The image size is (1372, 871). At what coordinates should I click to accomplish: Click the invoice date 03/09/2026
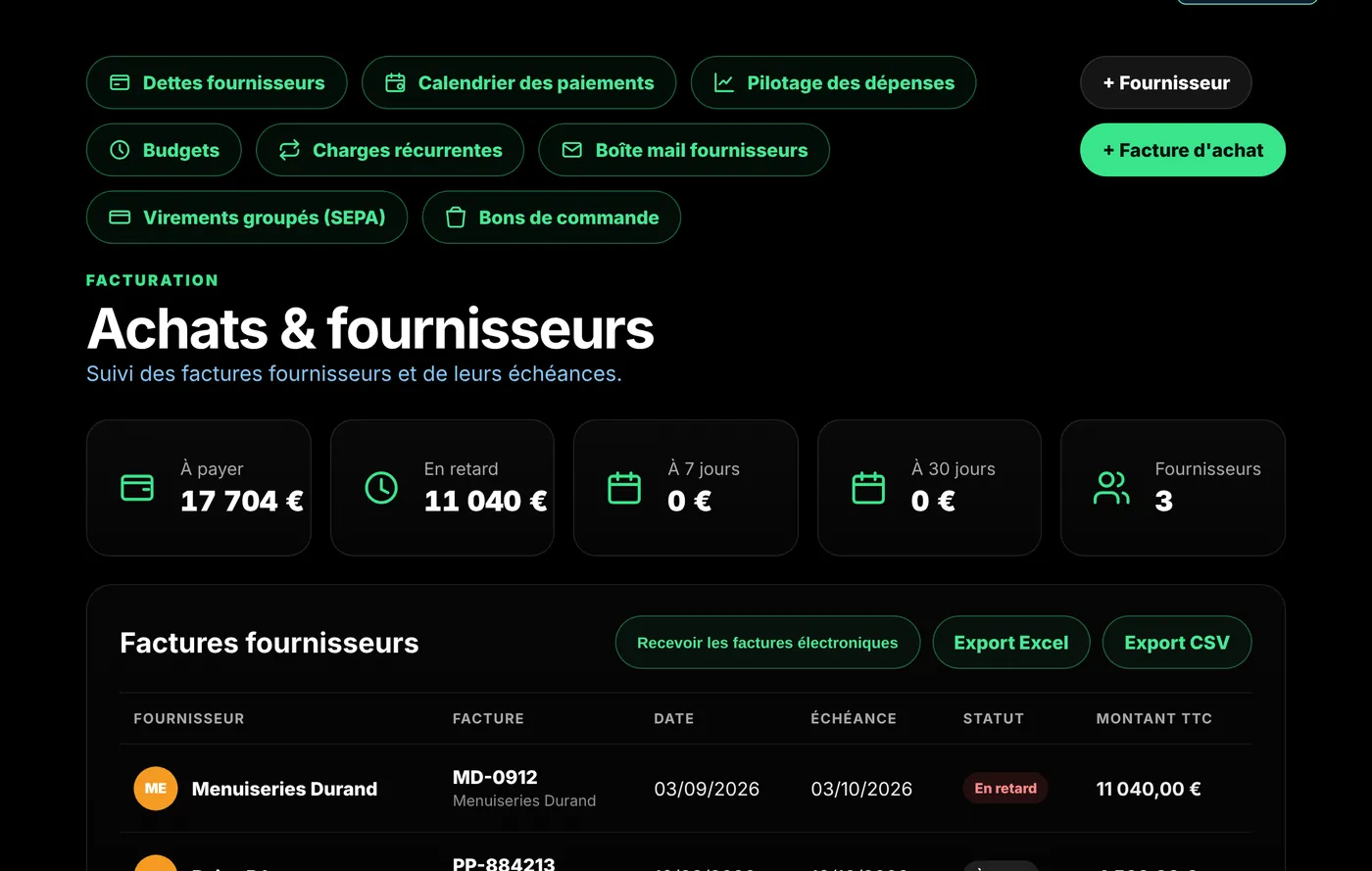[707, 789]
